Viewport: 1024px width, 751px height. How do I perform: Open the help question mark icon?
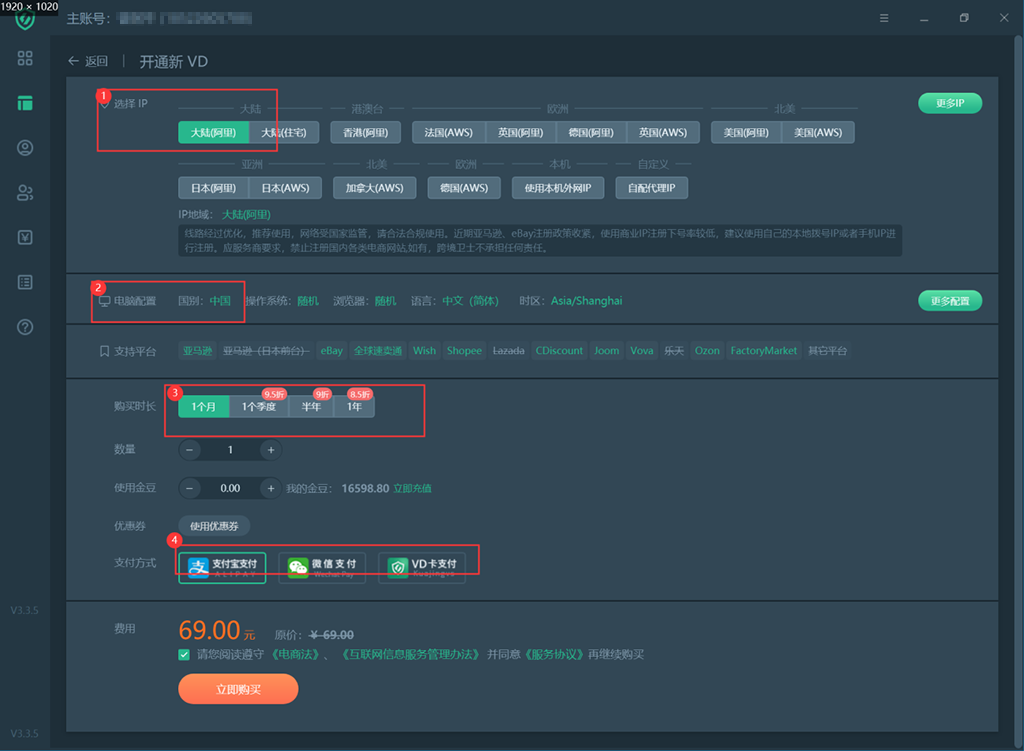point(25,327)
